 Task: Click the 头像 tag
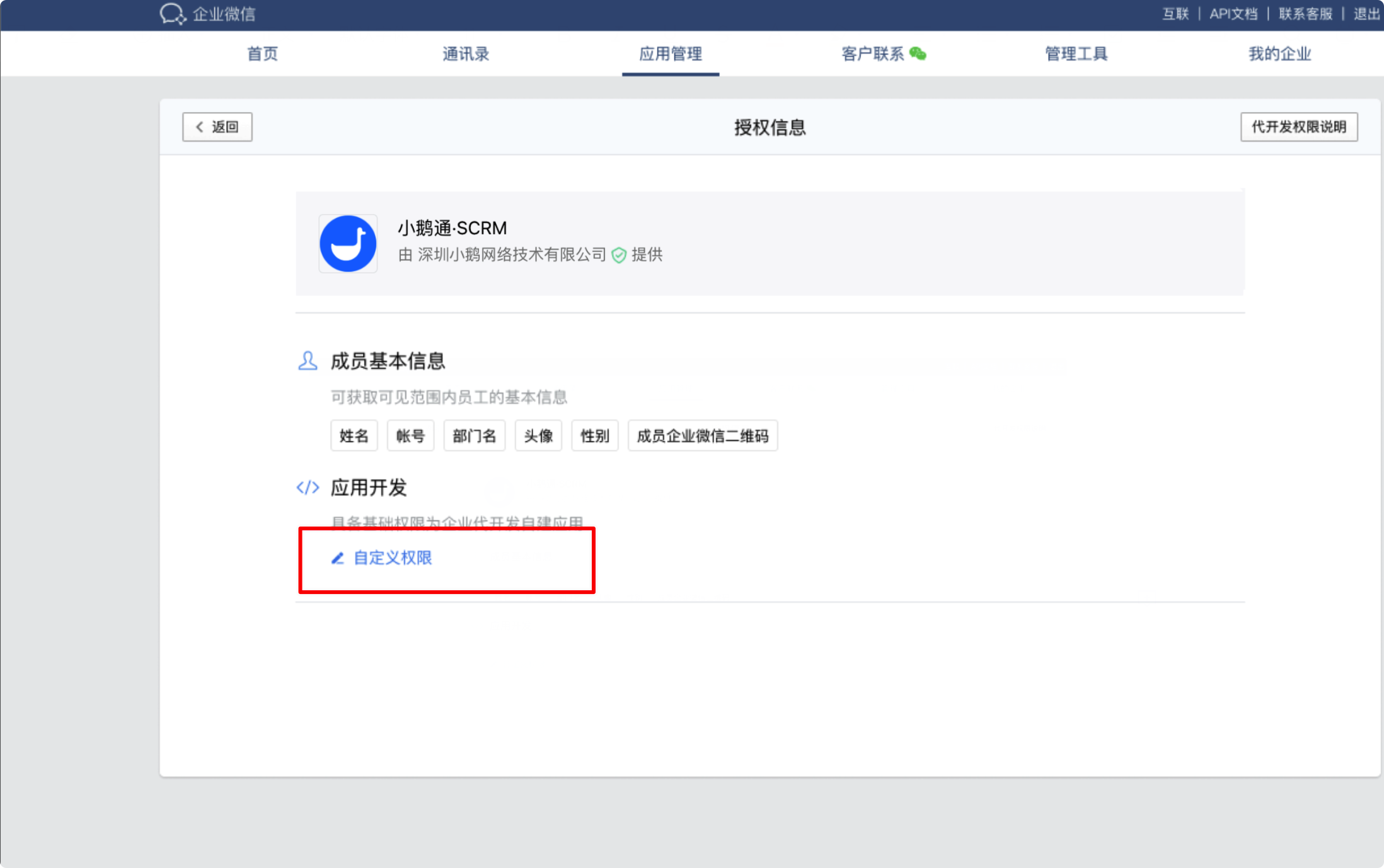click(x=538, y=436)
